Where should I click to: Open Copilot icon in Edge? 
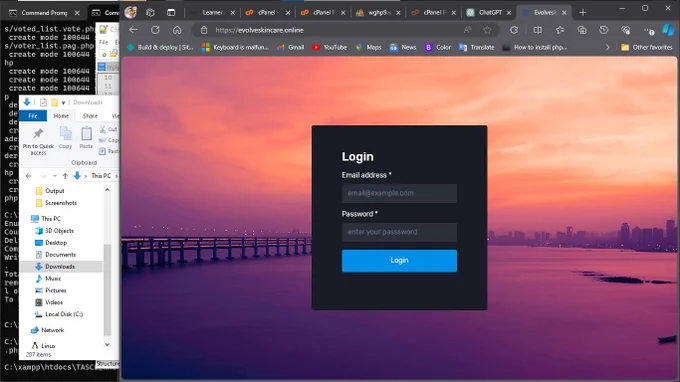pyautogui.click(x=668, y=30)
